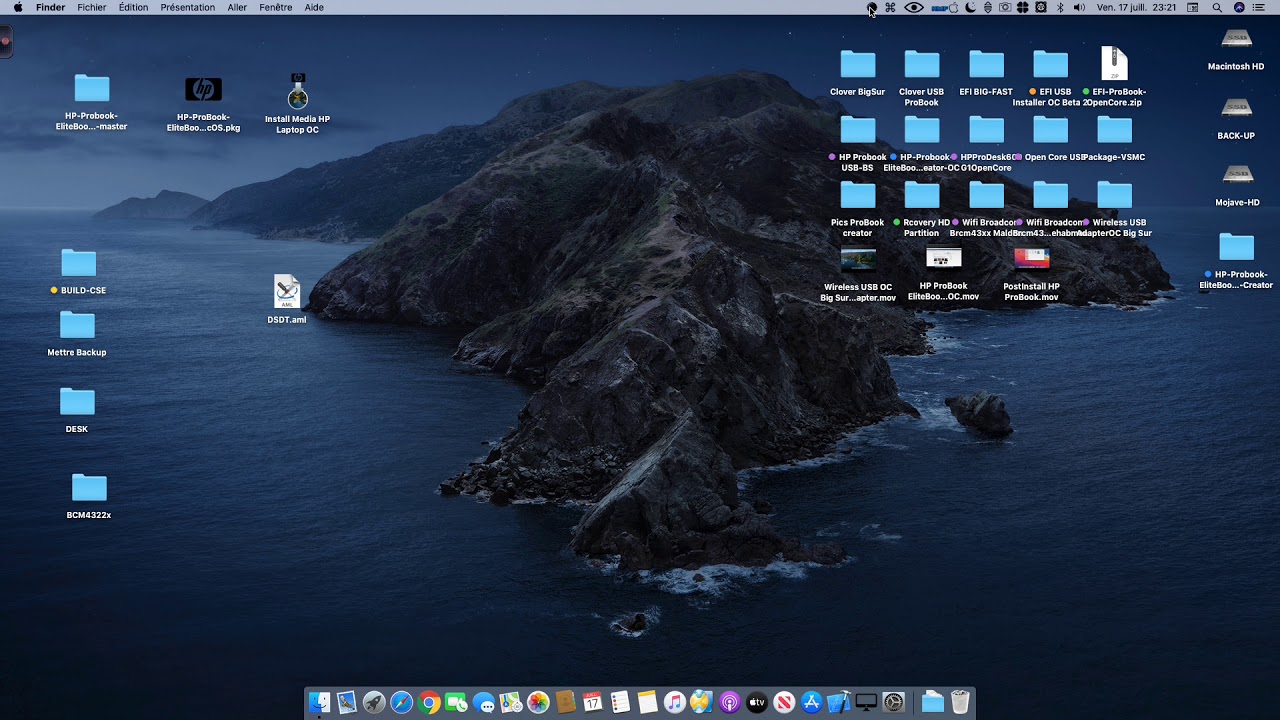Viewport: 1280px width, 720px height.
Task: Open the Trash in the Dock
Action: coord(961,702)
